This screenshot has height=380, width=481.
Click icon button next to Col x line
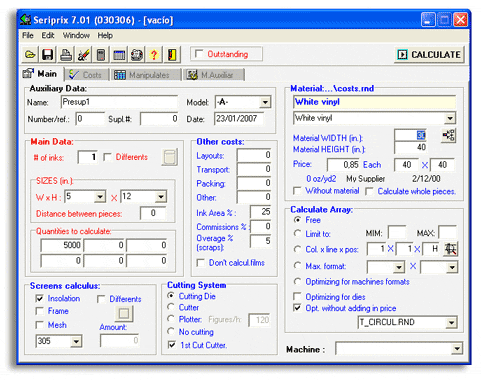(x=451, y=249)
